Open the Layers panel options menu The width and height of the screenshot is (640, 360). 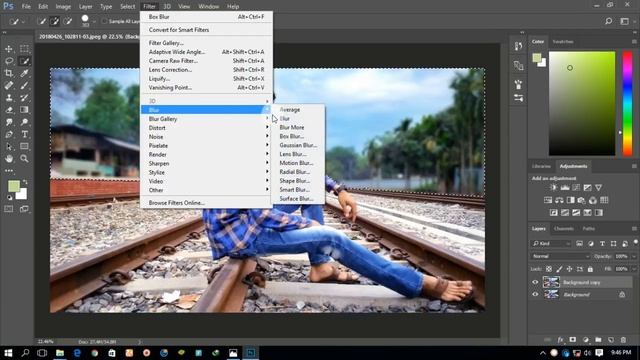(634, 229)
